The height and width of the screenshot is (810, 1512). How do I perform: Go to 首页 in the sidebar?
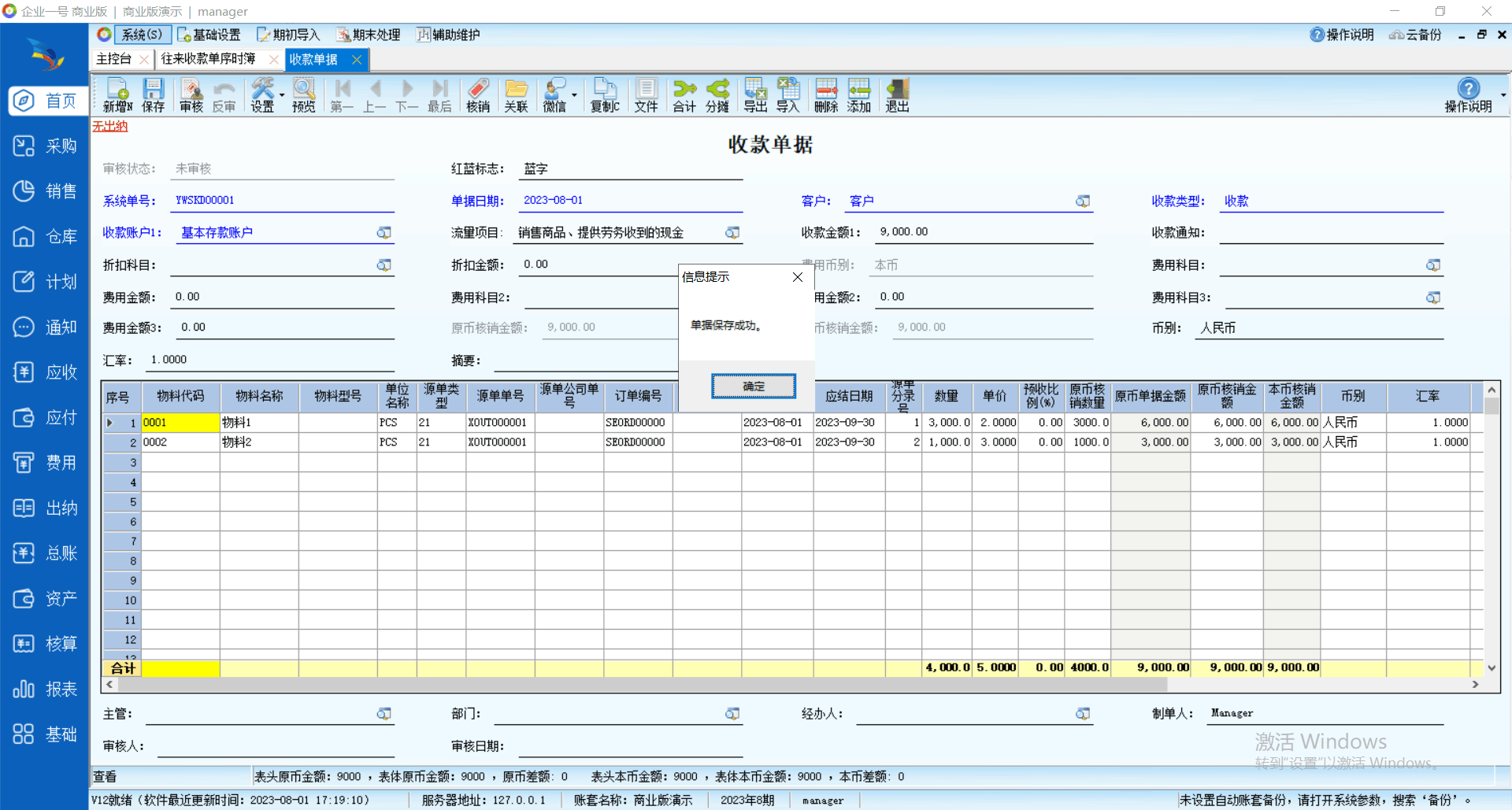48,101
